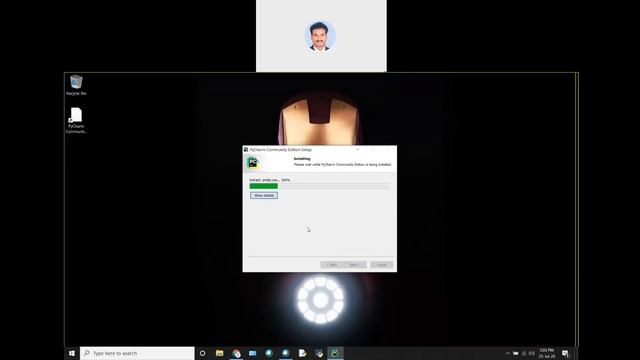640x360 pixels.
Task: Open Cortana circle icon on taskbar
Action: (202, 353)
